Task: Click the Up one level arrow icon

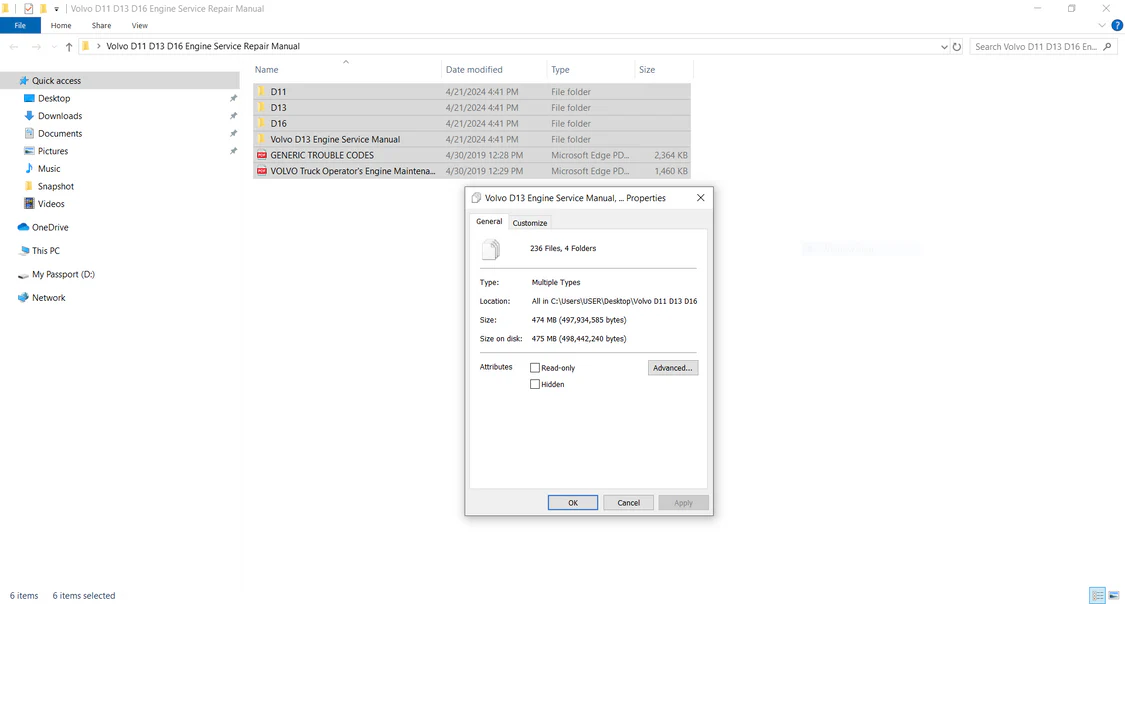Action: click(69, 47)
